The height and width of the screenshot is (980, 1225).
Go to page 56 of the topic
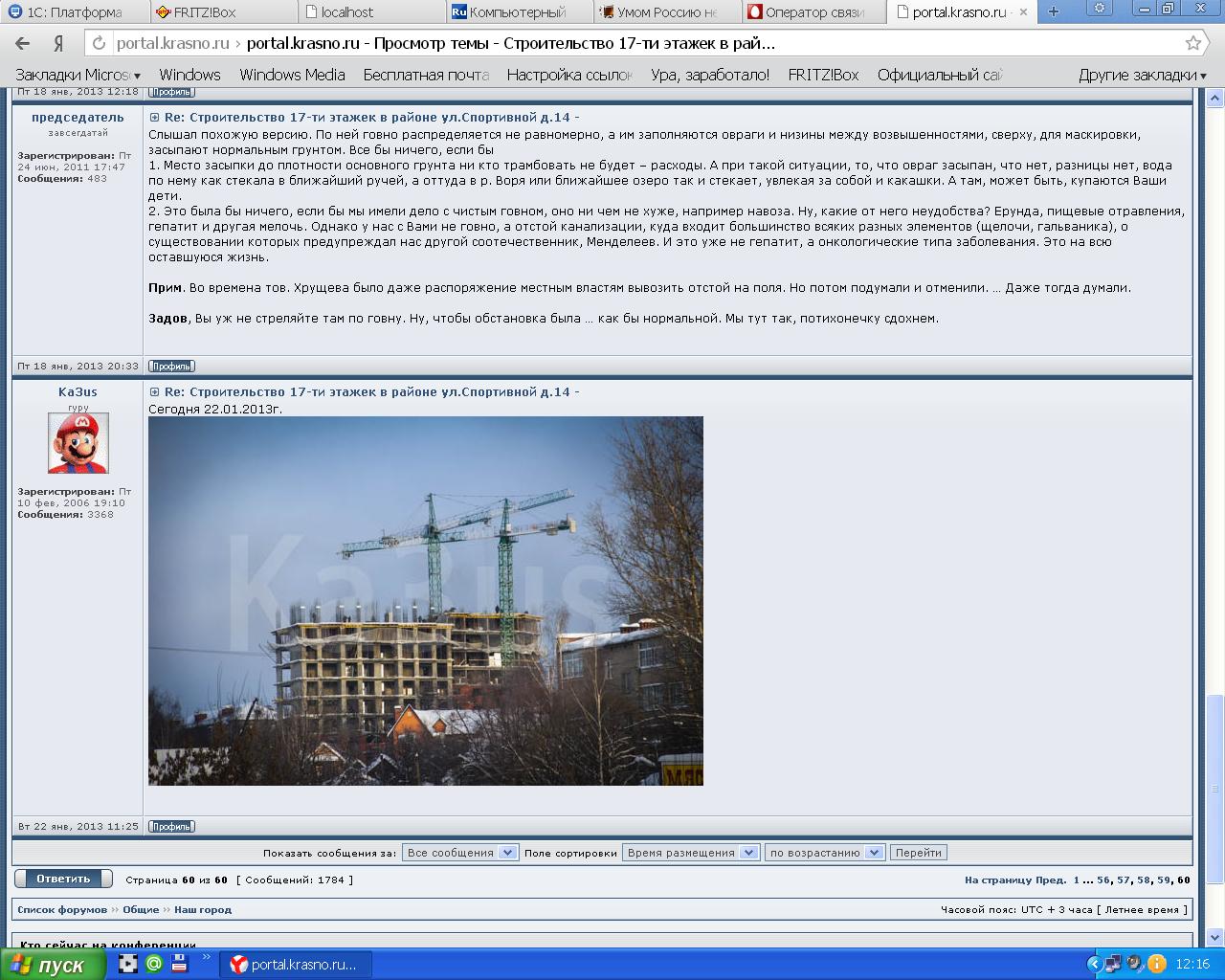coord(1103,880)
